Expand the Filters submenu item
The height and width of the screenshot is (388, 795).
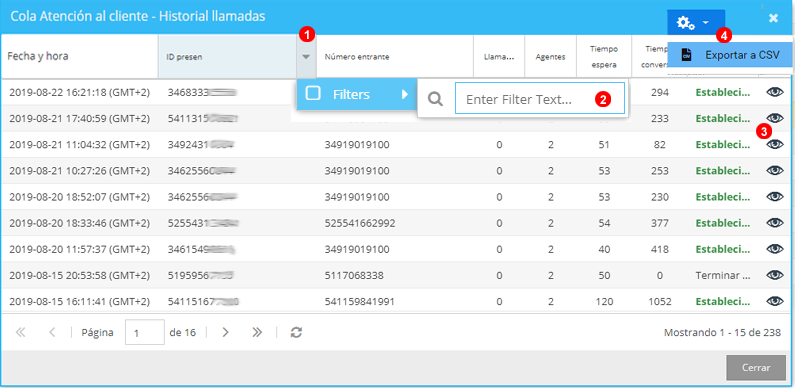357,94
